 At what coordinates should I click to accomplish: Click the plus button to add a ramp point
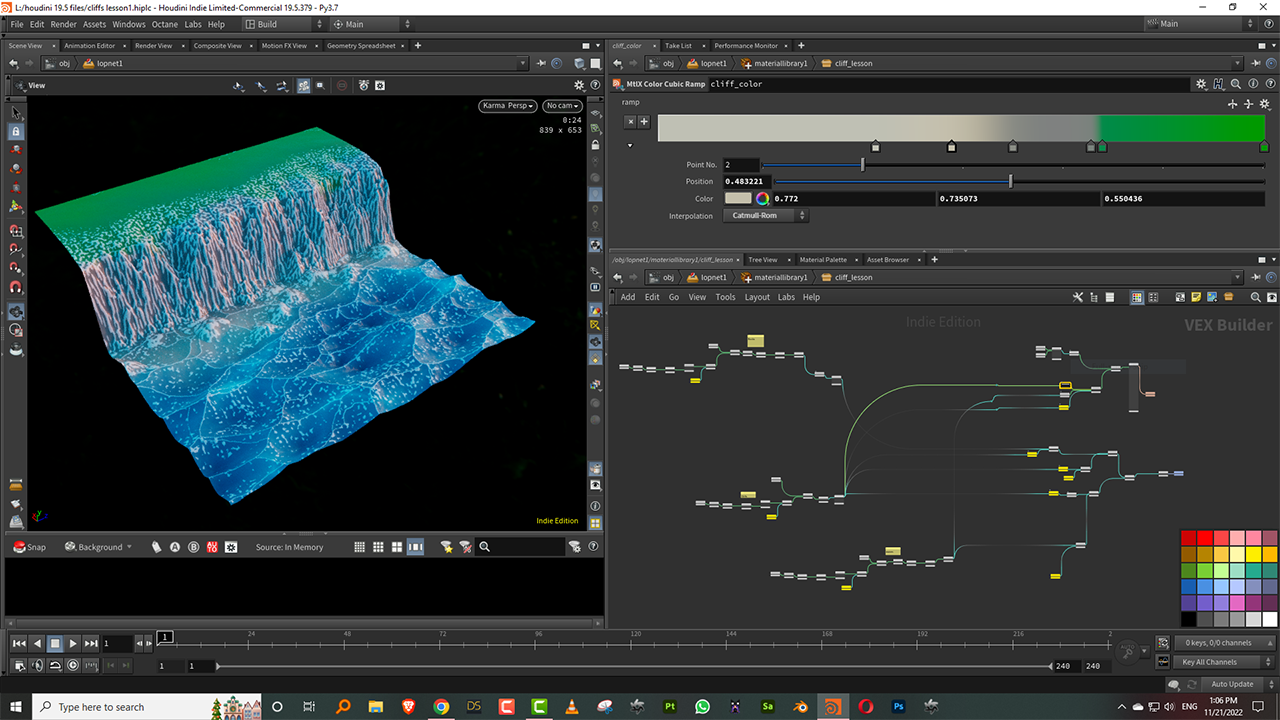pos(644,122)
